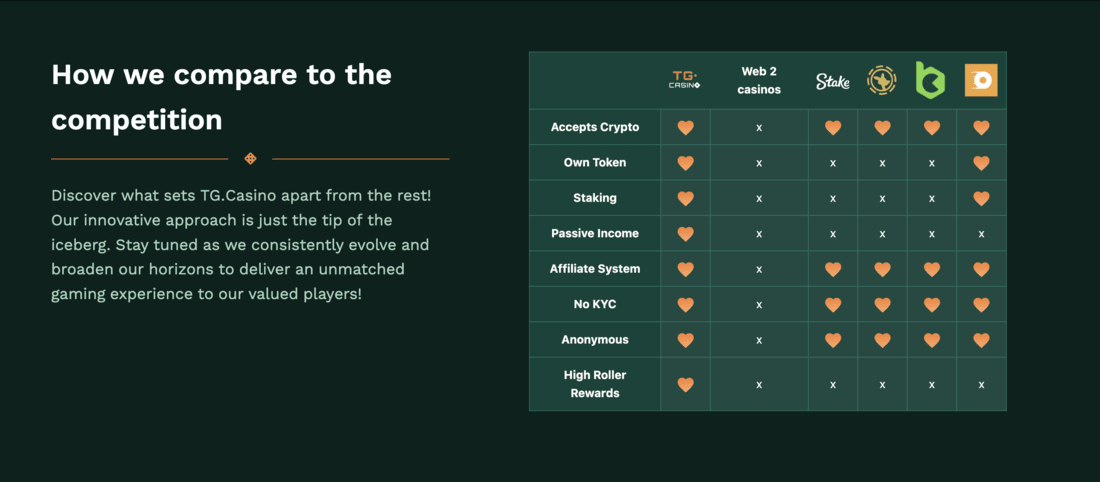Click TG Casino heart for Passive Income
The height and width of the screenshot is (482, 1100).
point(685,234)
